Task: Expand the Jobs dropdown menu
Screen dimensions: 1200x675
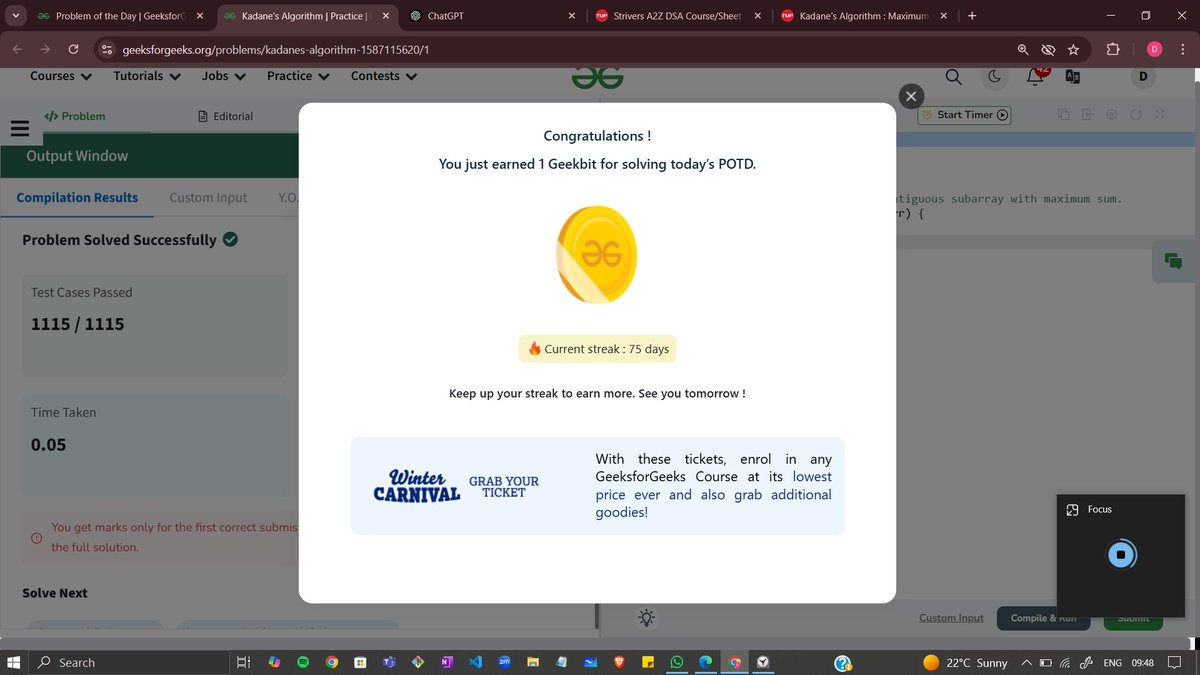Action: (224, 76)
